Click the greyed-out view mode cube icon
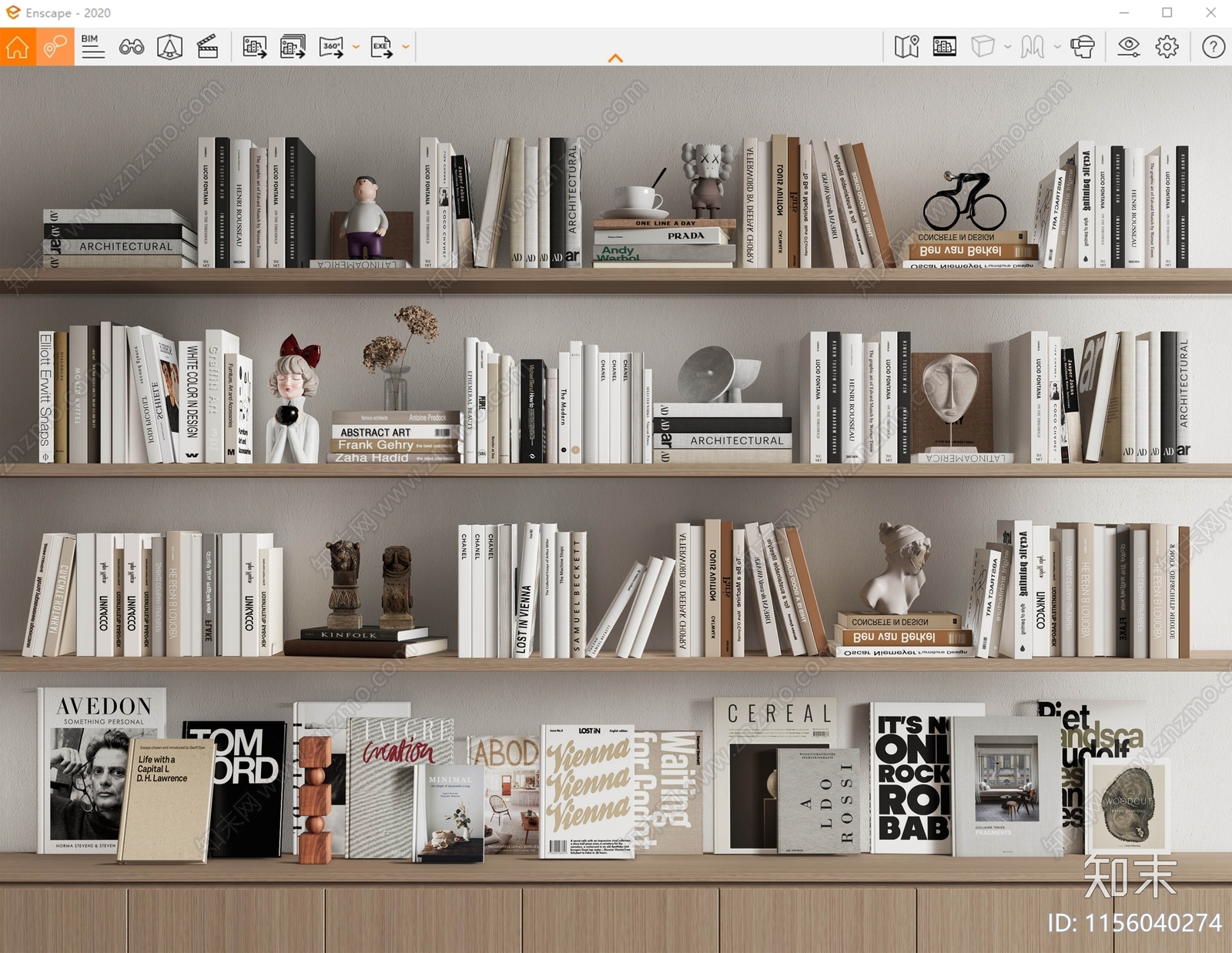This screenshot has width=1232, height=953. point(983,47)
